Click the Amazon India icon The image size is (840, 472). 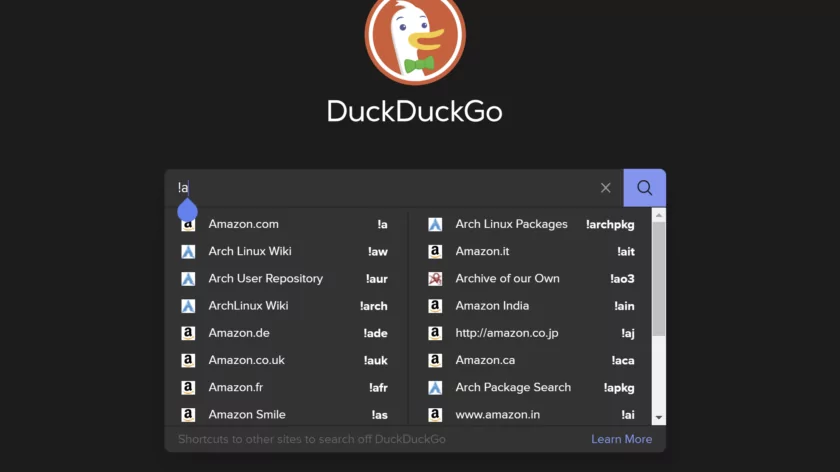(435, 306)
